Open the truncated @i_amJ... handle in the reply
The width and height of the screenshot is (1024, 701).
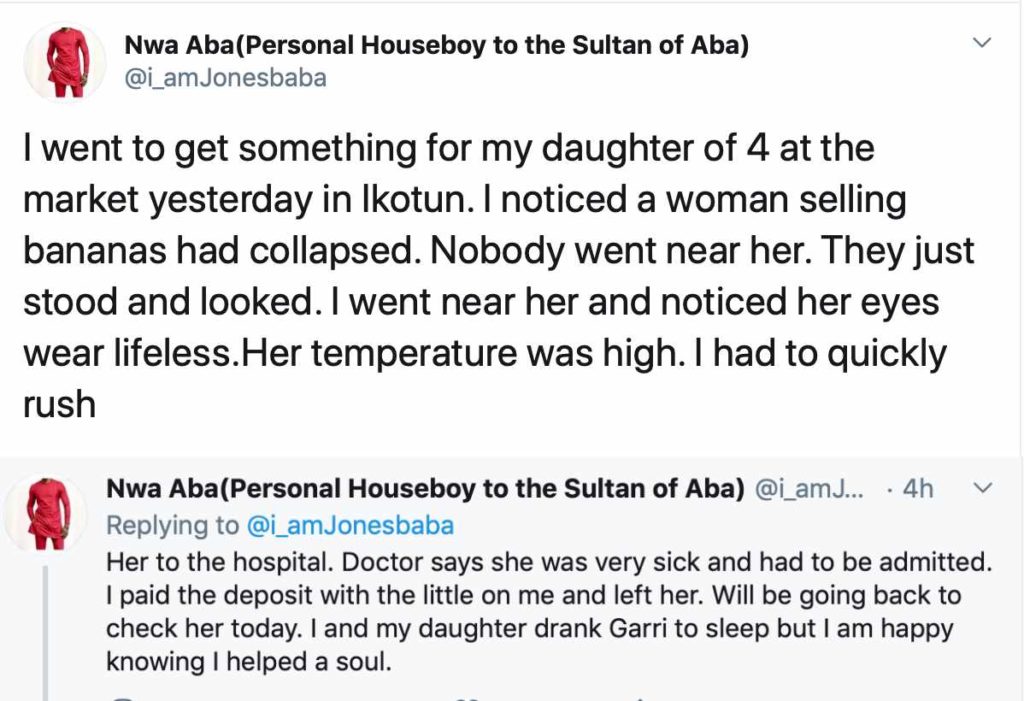[x=808, y=489]
